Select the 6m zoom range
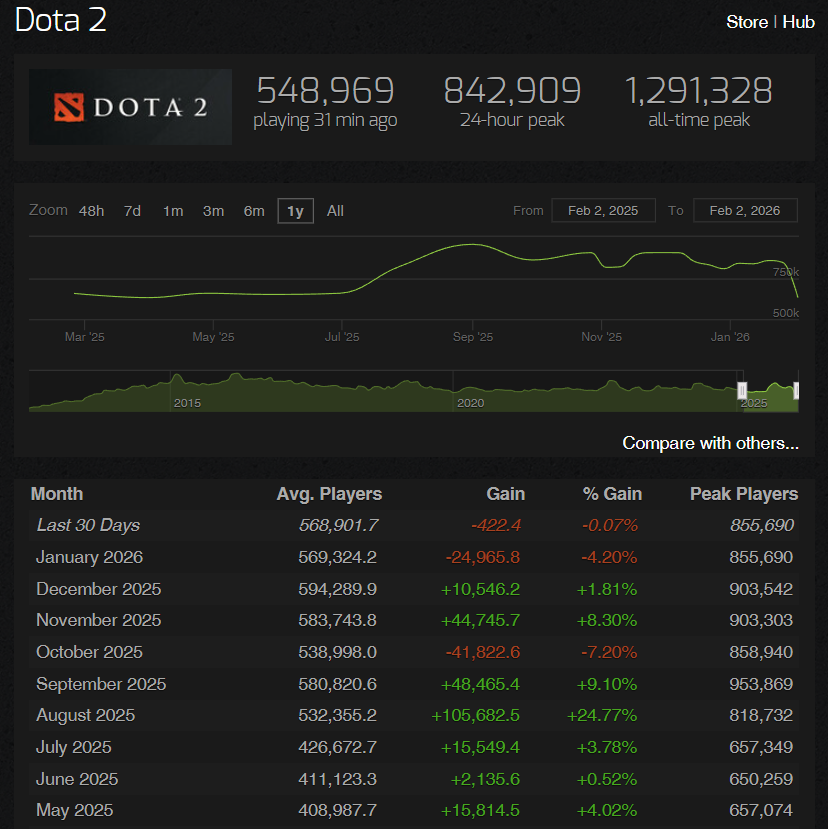 tap(253, 210)
